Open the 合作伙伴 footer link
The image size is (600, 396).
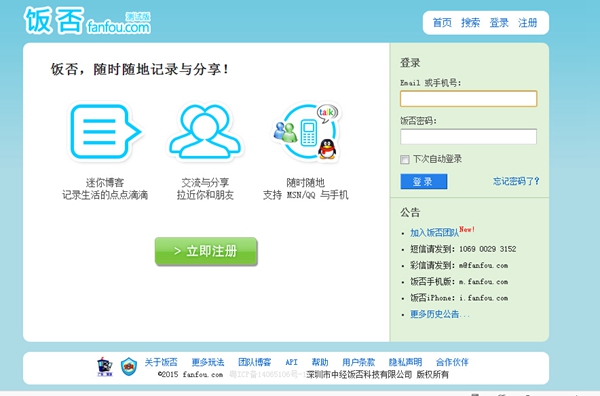click(x=452, y=362)
